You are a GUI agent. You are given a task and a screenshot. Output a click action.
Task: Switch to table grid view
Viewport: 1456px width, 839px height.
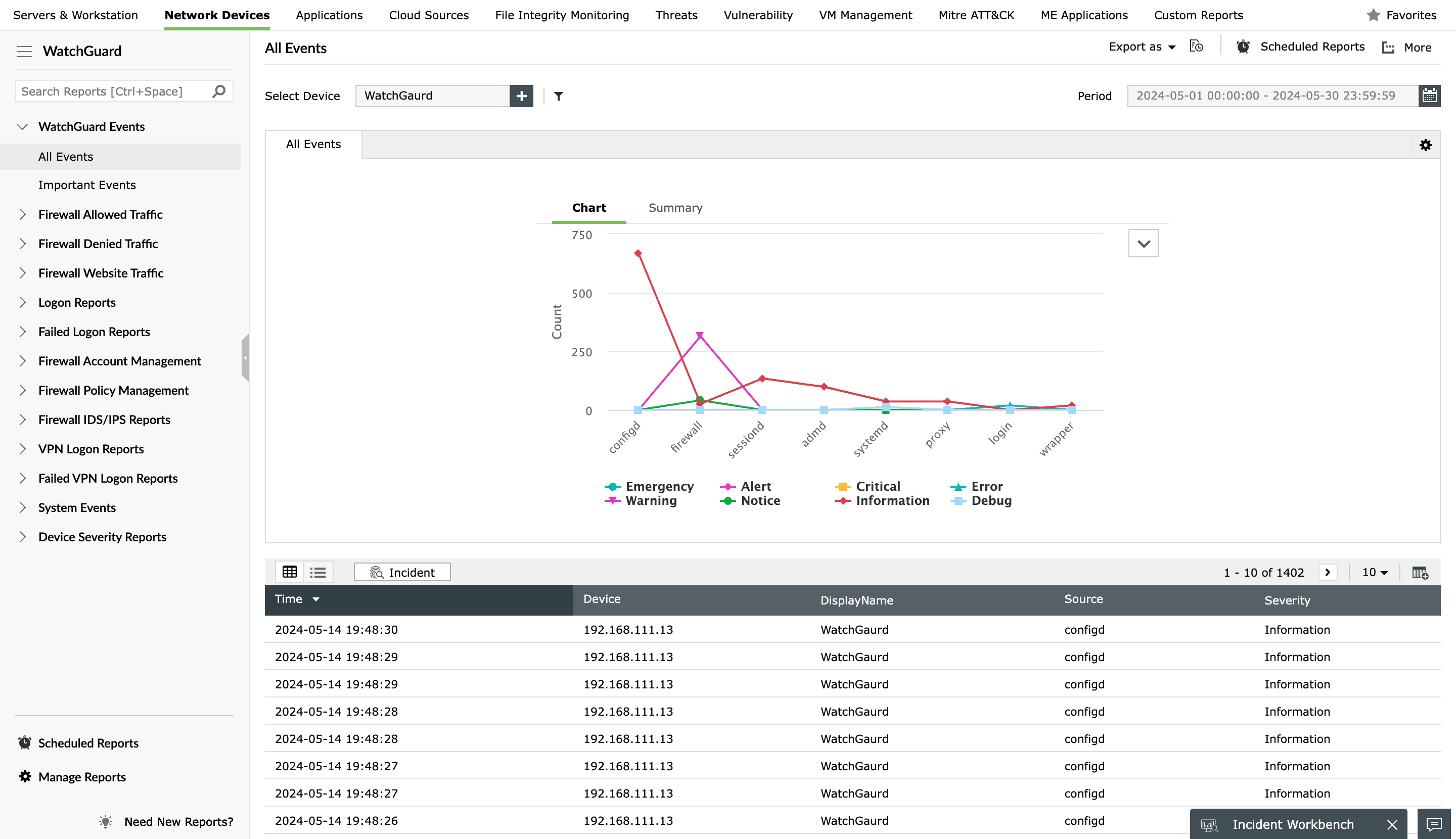pyautogui.click(x=289, y=572)
